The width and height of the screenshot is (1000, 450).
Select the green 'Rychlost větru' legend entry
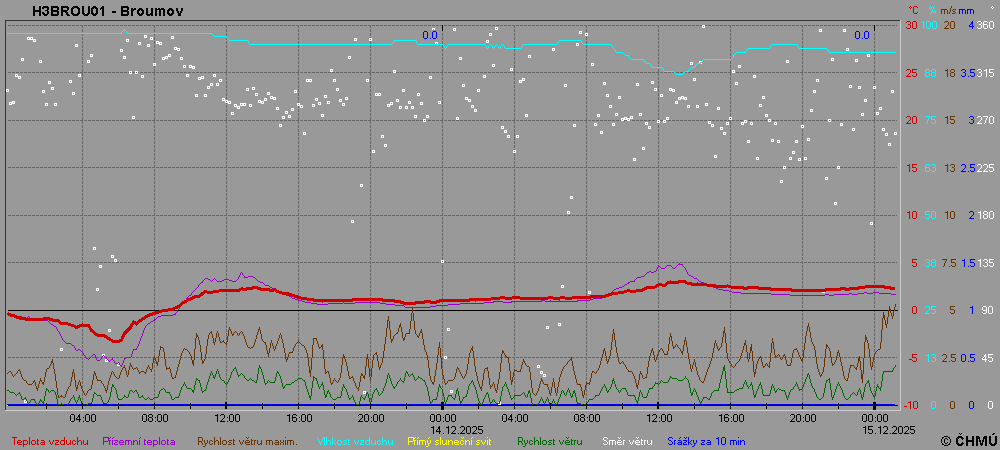pos(550,440)
